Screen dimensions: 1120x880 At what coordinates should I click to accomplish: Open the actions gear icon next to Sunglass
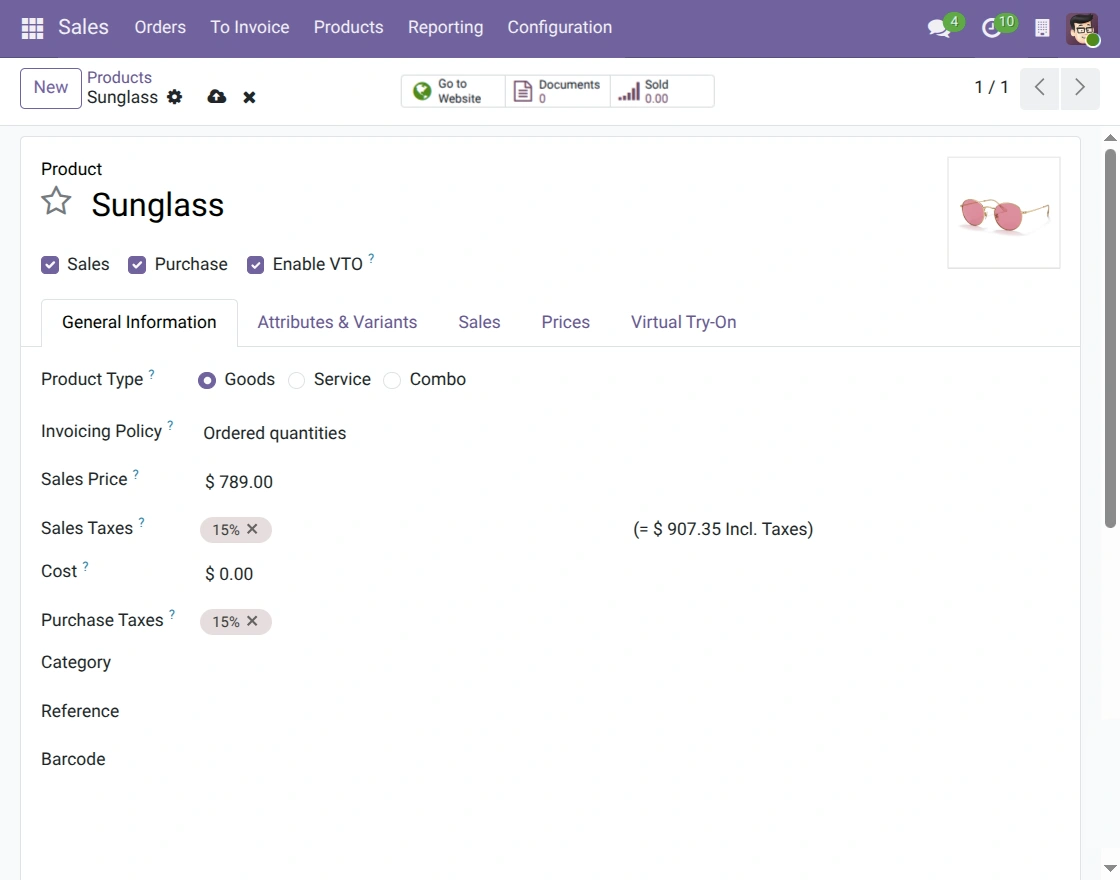tap(174, 97)
